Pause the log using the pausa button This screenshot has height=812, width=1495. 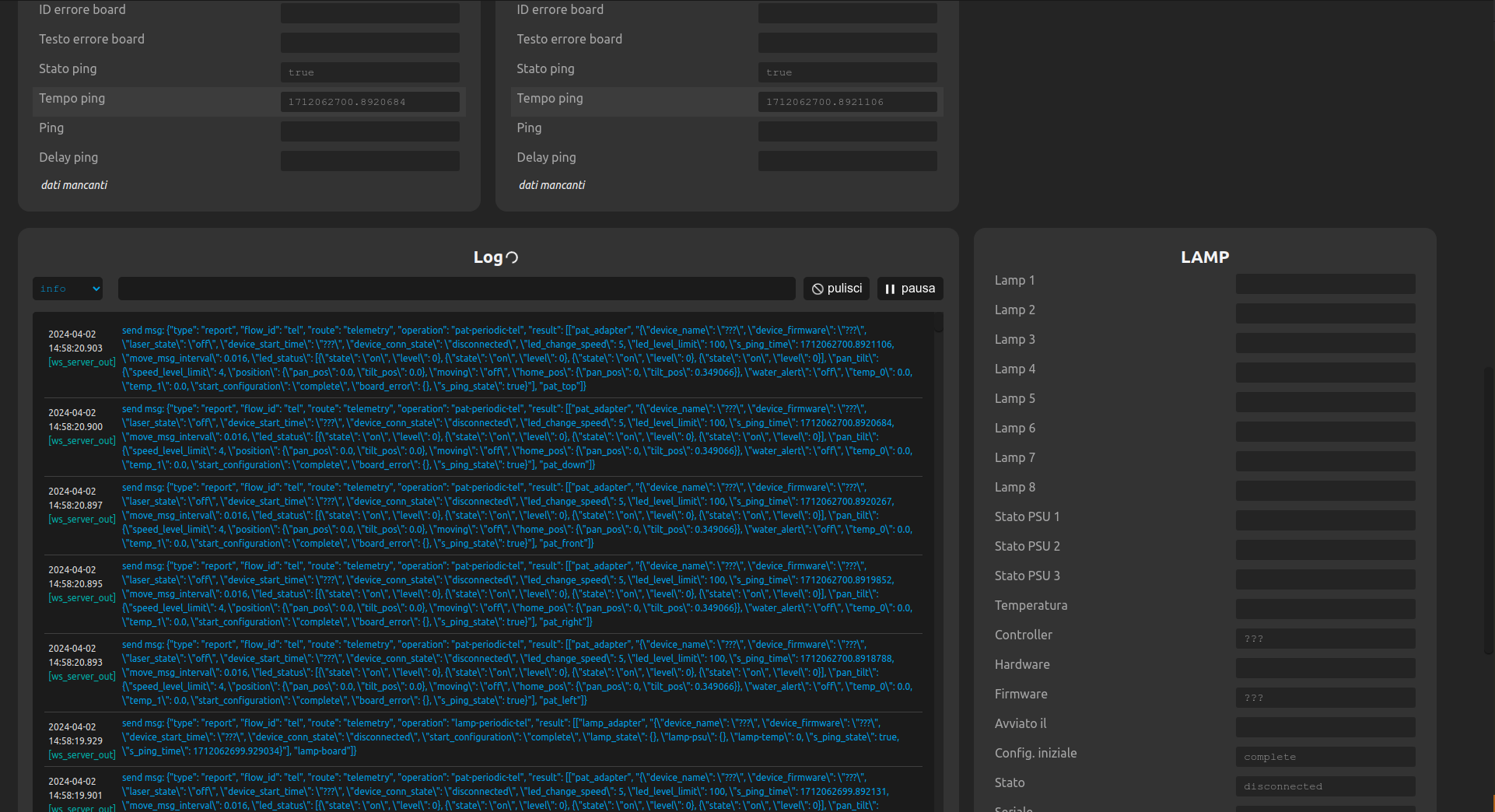point(910,289)
